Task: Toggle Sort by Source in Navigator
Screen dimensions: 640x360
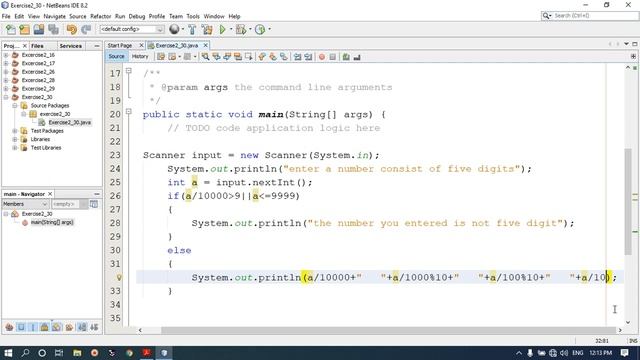Action: tap(94, 327)
